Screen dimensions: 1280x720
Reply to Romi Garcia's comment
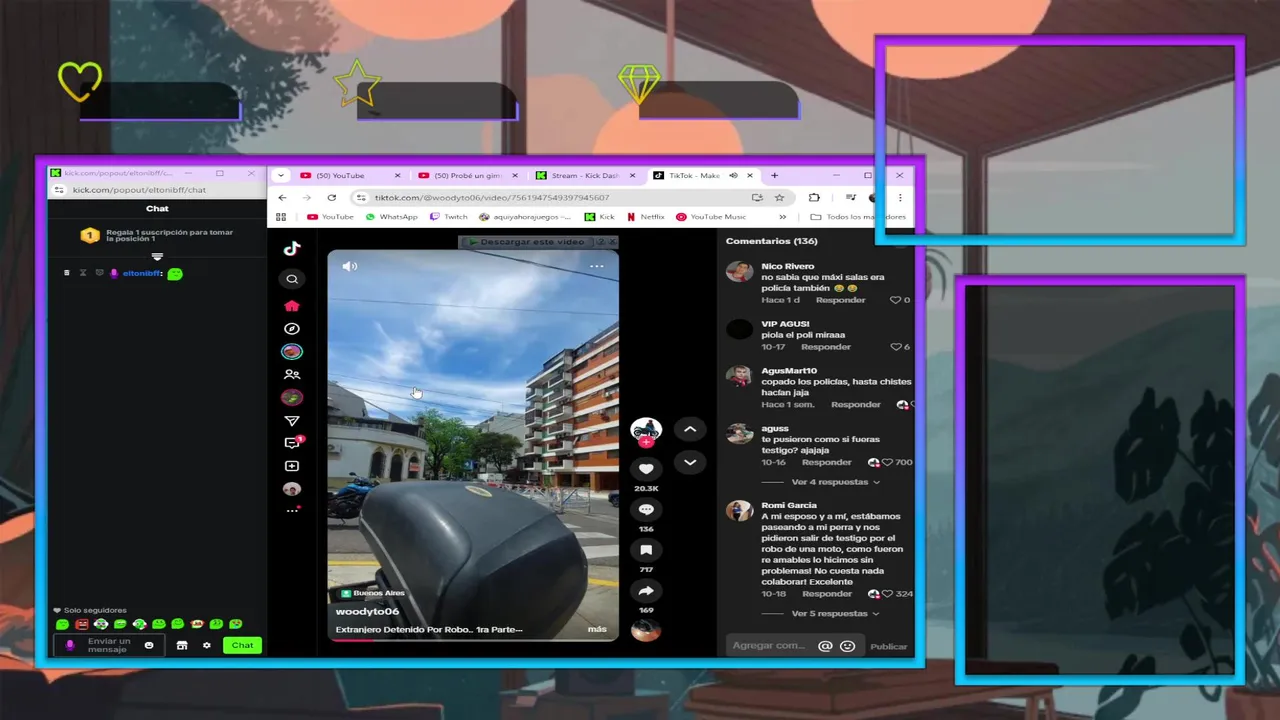[826, 594]
